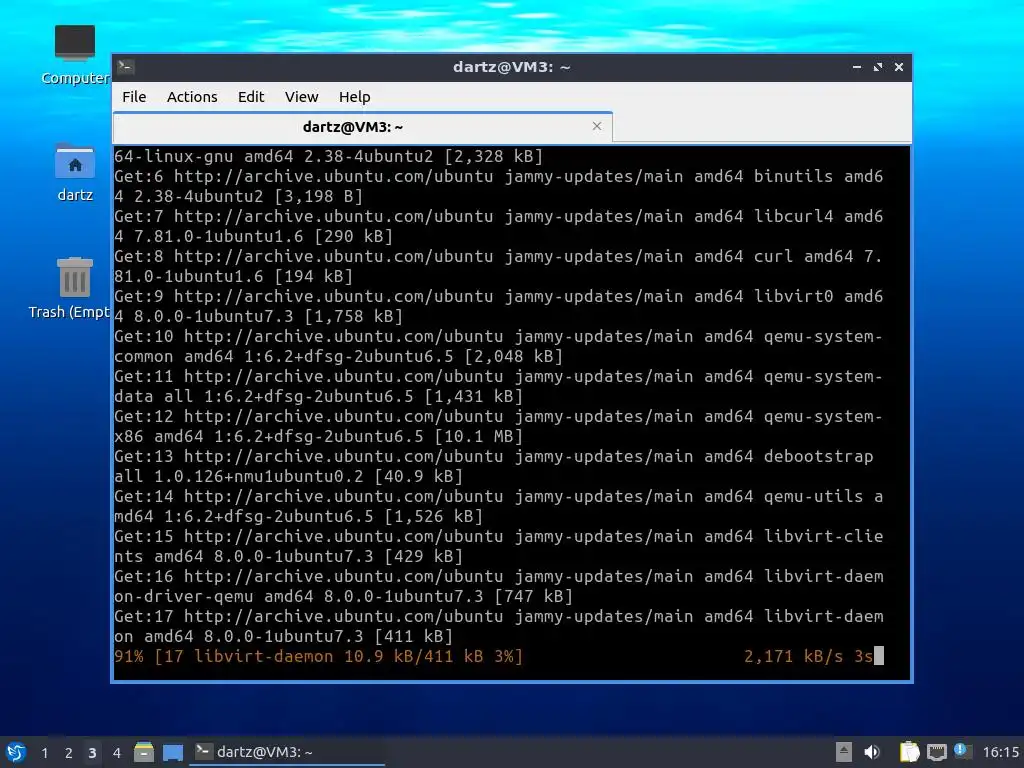Click the '91% [17 libvirt-daemon' progress text
The image size is (1024, 768).
224,656
